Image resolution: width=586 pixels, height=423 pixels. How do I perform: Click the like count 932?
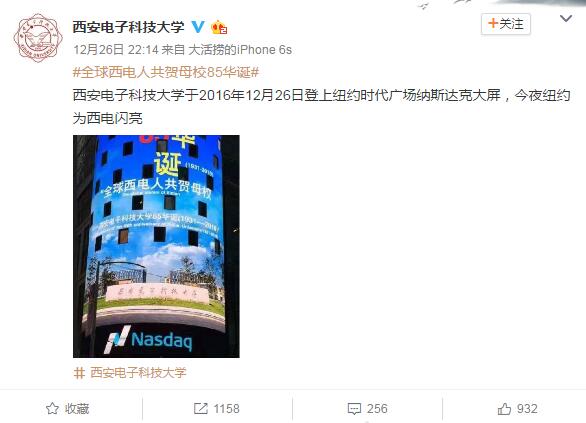[527, 409]
